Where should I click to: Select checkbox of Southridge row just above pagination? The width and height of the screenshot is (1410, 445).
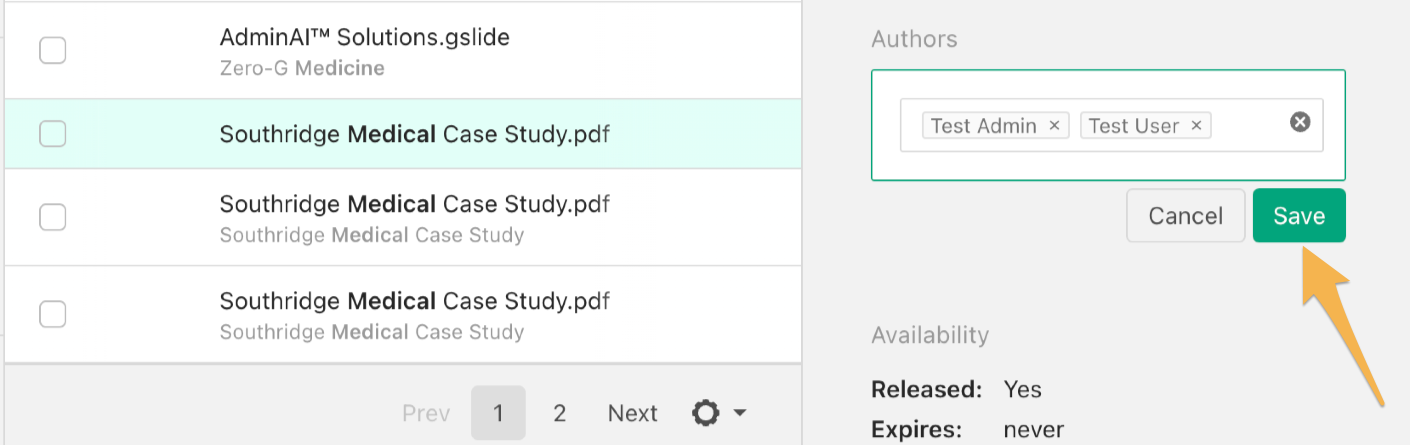point(53,314)
